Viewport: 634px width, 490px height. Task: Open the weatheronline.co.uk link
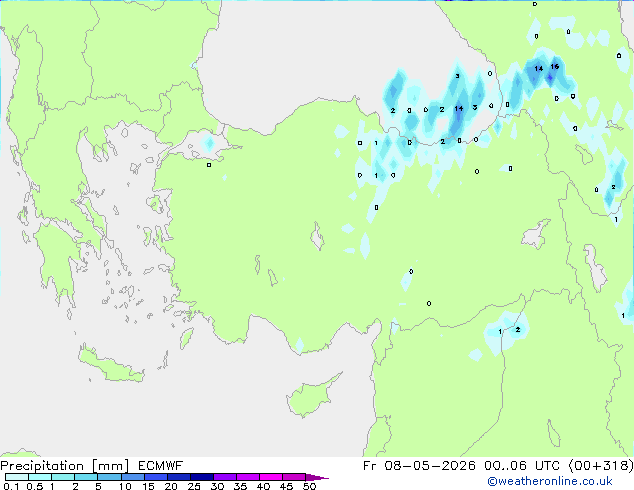550,481
